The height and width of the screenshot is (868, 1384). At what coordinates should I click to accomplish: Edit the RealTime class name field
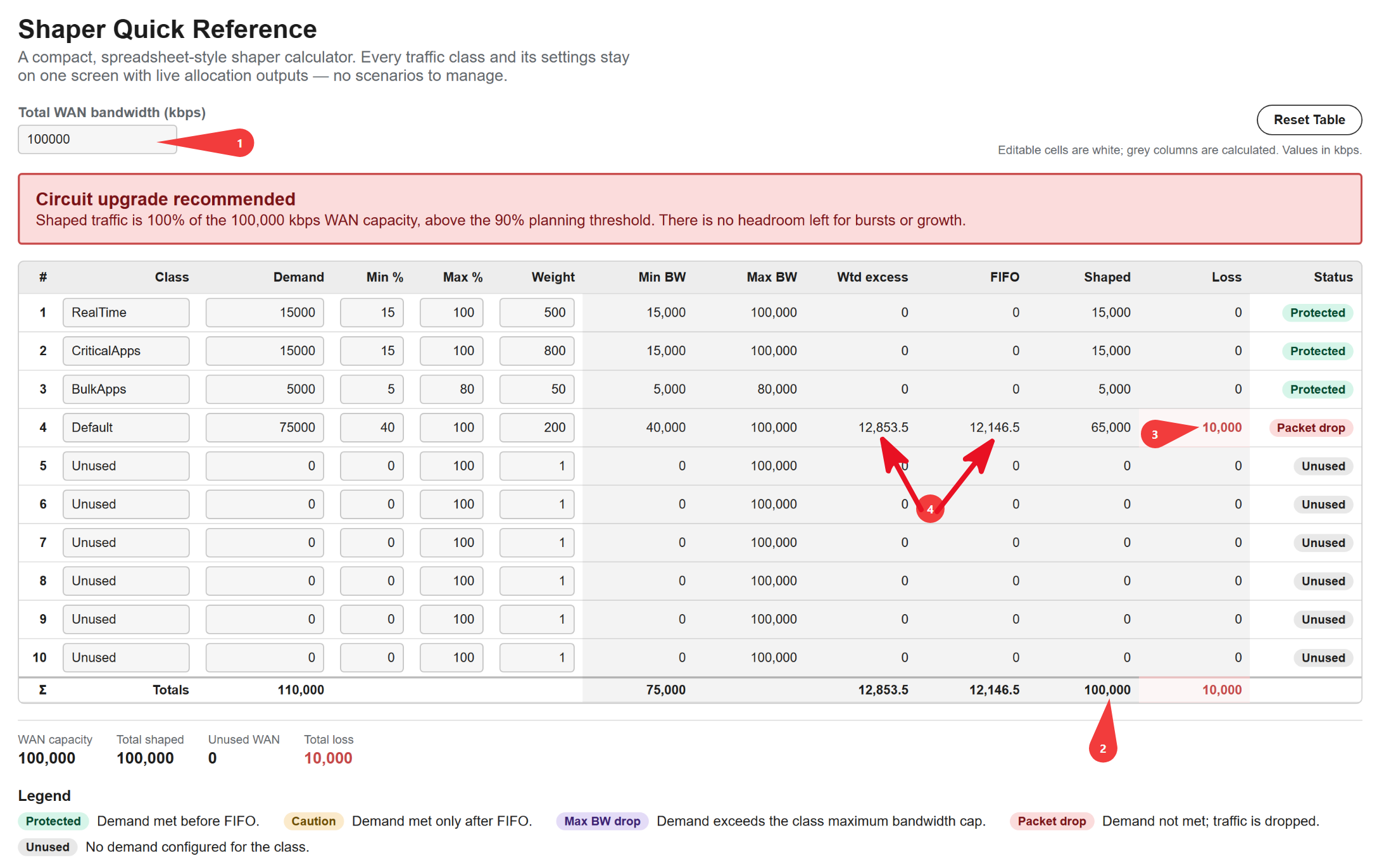click(x=126, y=313)
